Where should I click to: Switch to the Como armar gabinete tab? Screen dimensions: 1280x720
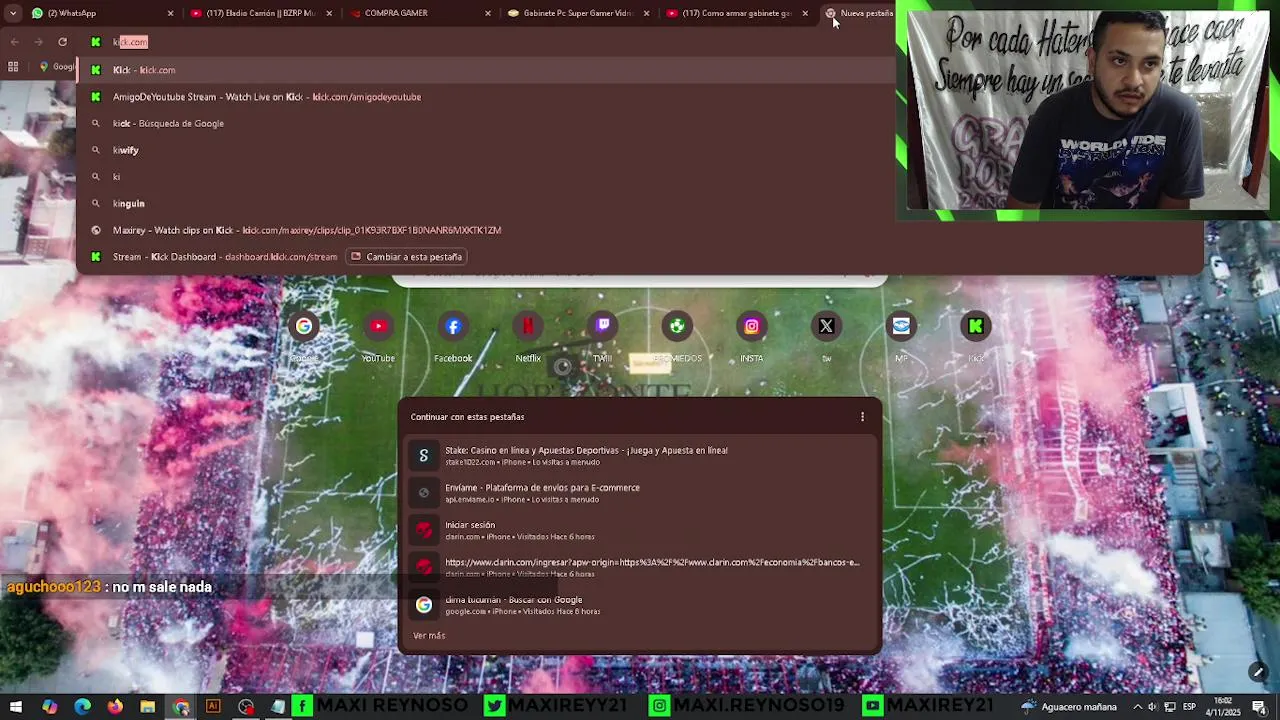(x=737, y=13)
